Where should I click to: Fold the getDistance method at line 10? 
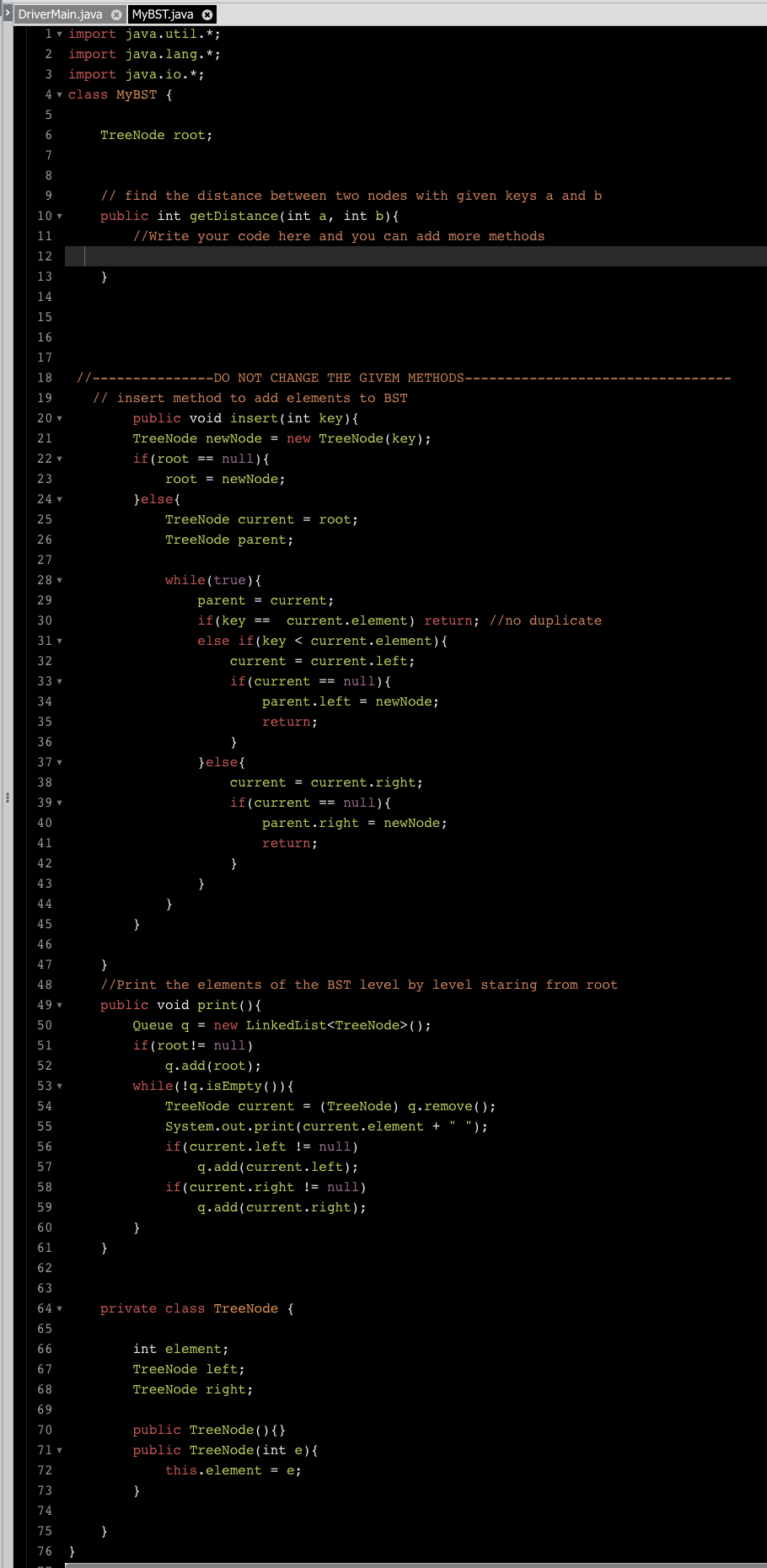point(59,216)
